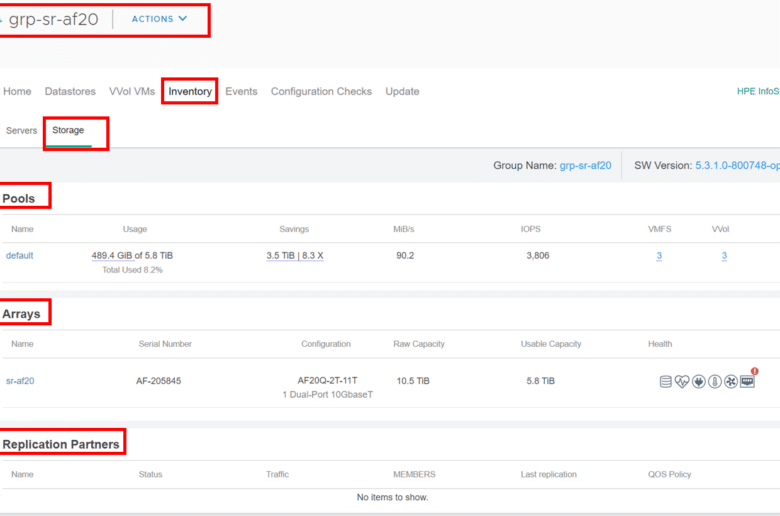Screen dimensions: 780x516
Task: Click the MEMBERS column header
Action: [414, 474]
